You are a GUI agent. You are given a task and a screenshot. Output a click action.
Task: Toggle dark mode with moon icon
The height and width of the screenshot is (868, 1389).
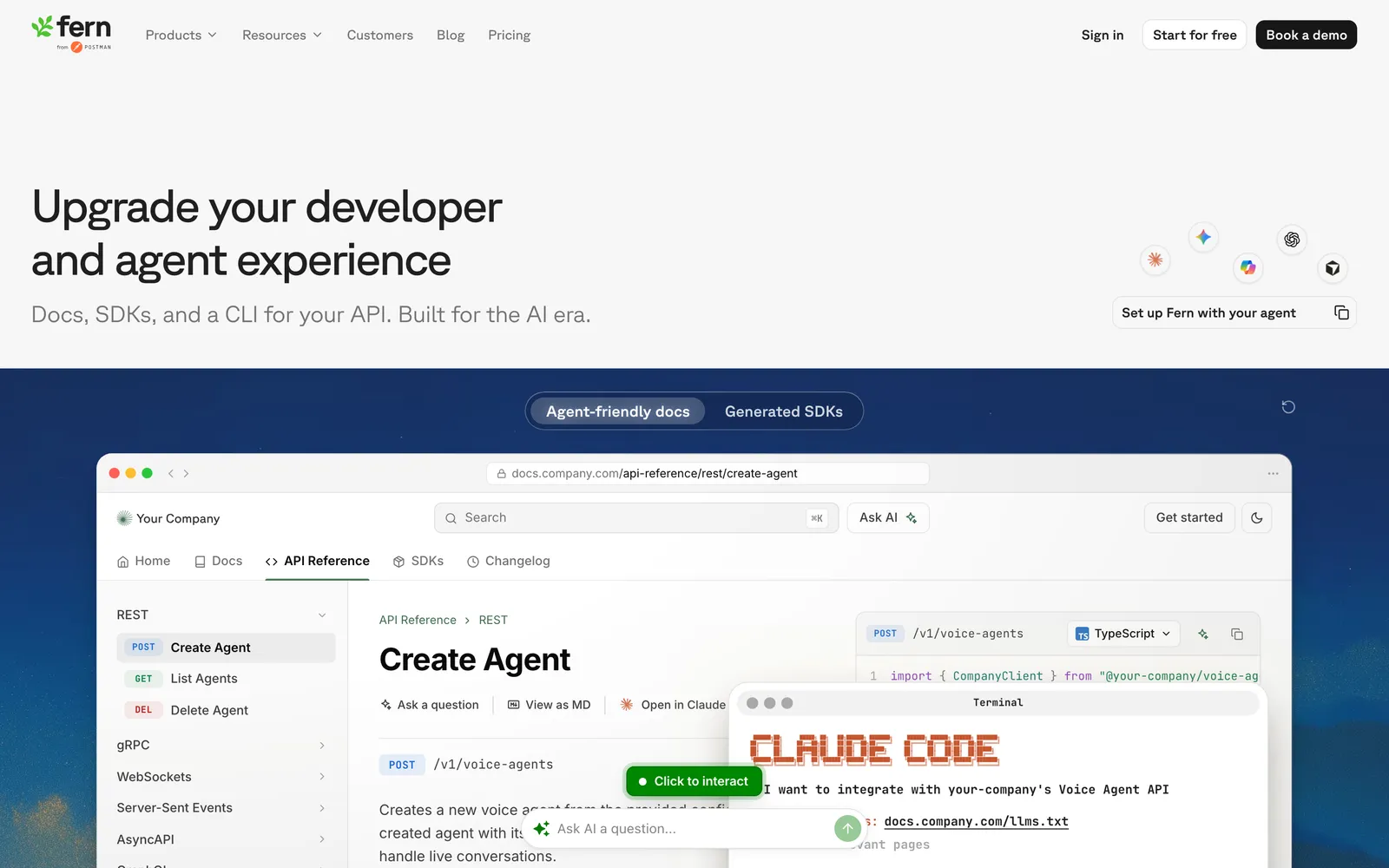(x=1256, y=517)
